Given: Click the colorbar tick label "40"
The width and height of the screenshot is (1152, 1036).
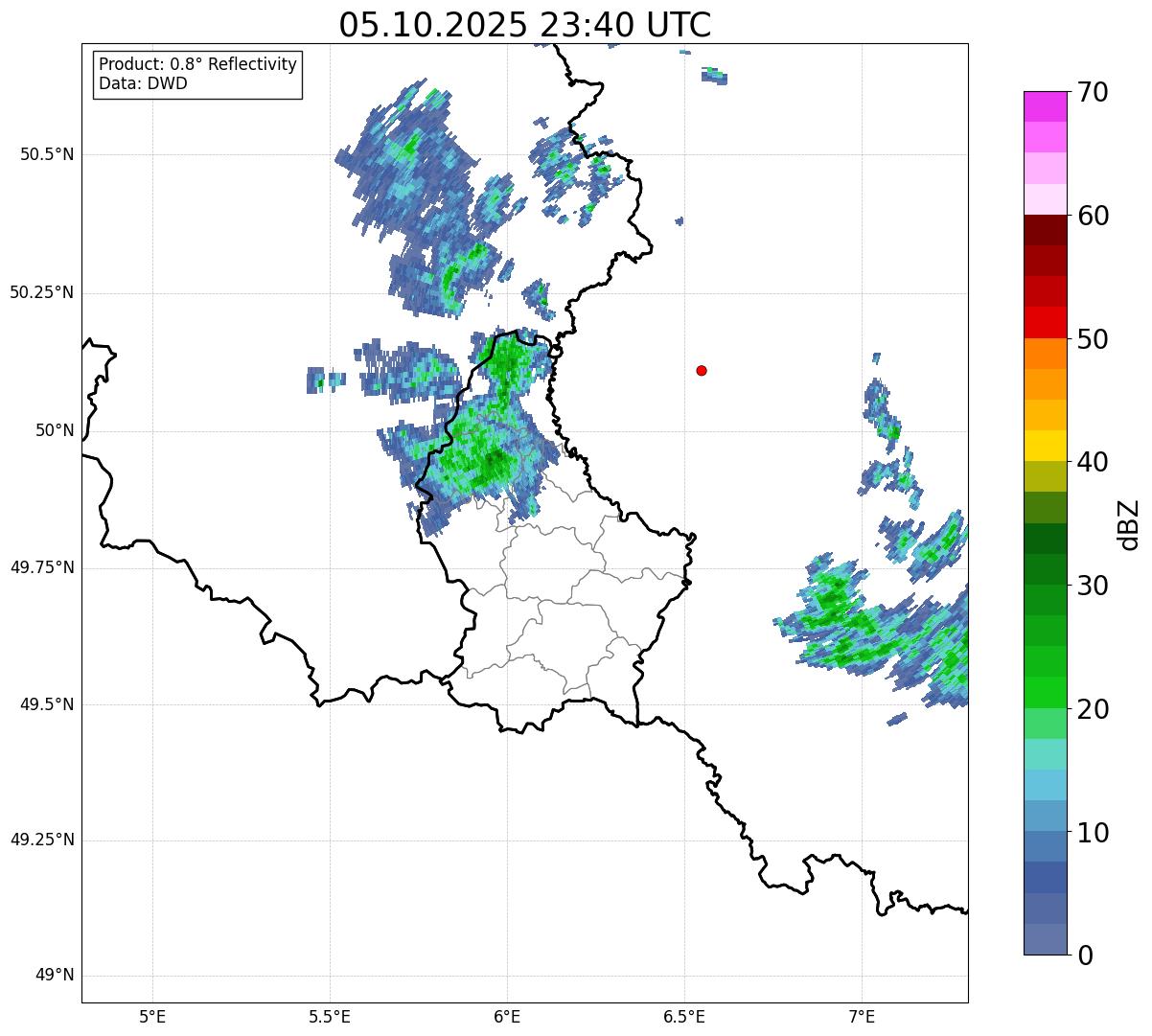Looking at the screenshot, I should pyautogui.click(x=1093, y=462).
